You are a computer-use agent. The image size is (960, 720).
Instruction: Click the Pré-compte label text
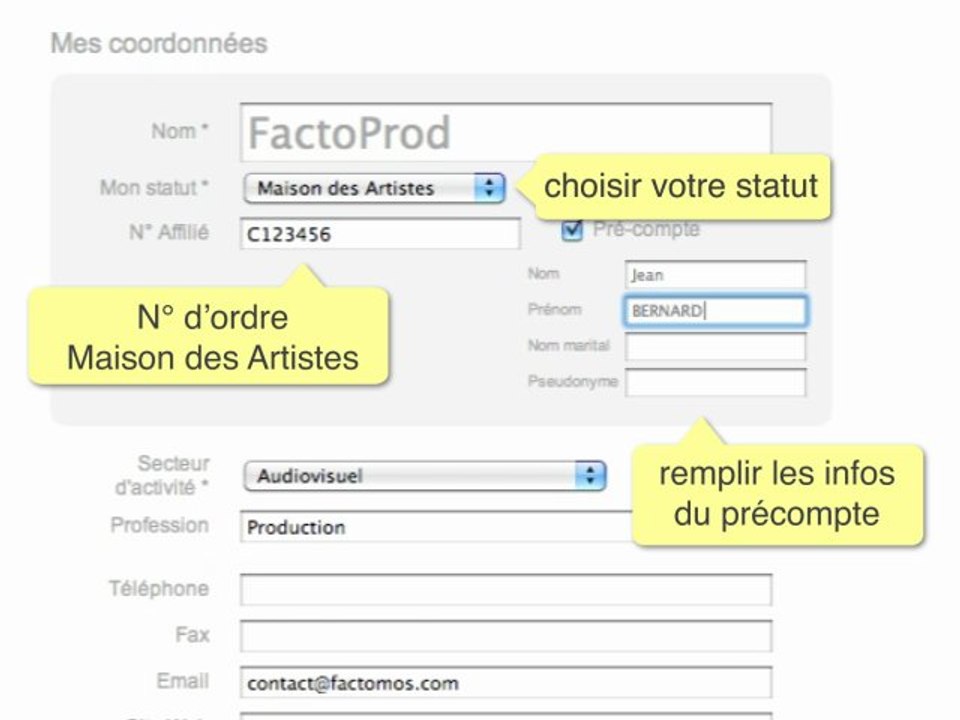[647, 229]
